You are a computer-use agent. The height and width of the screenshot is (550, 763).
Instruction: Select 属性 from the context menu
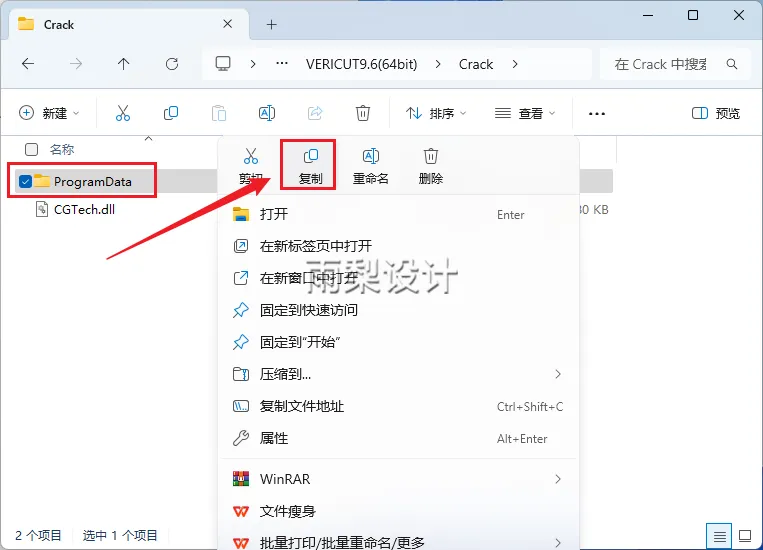pyautogui.click(x=398, y=438)
